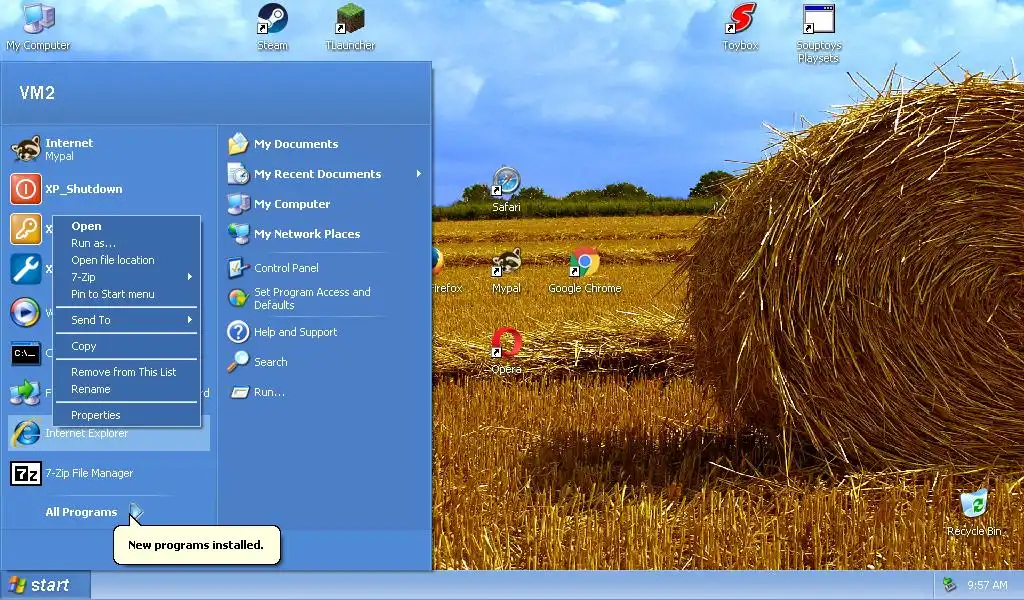Click the New programs installed balloon
Screen dimensions: 1024x600
click(x=197, y=545)
